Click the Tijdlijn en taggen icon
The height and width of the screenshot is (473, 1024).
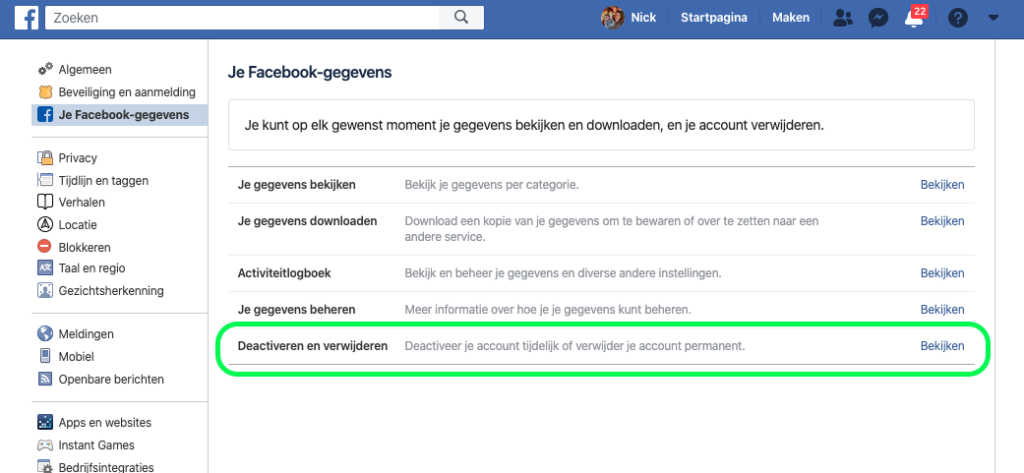45,180
